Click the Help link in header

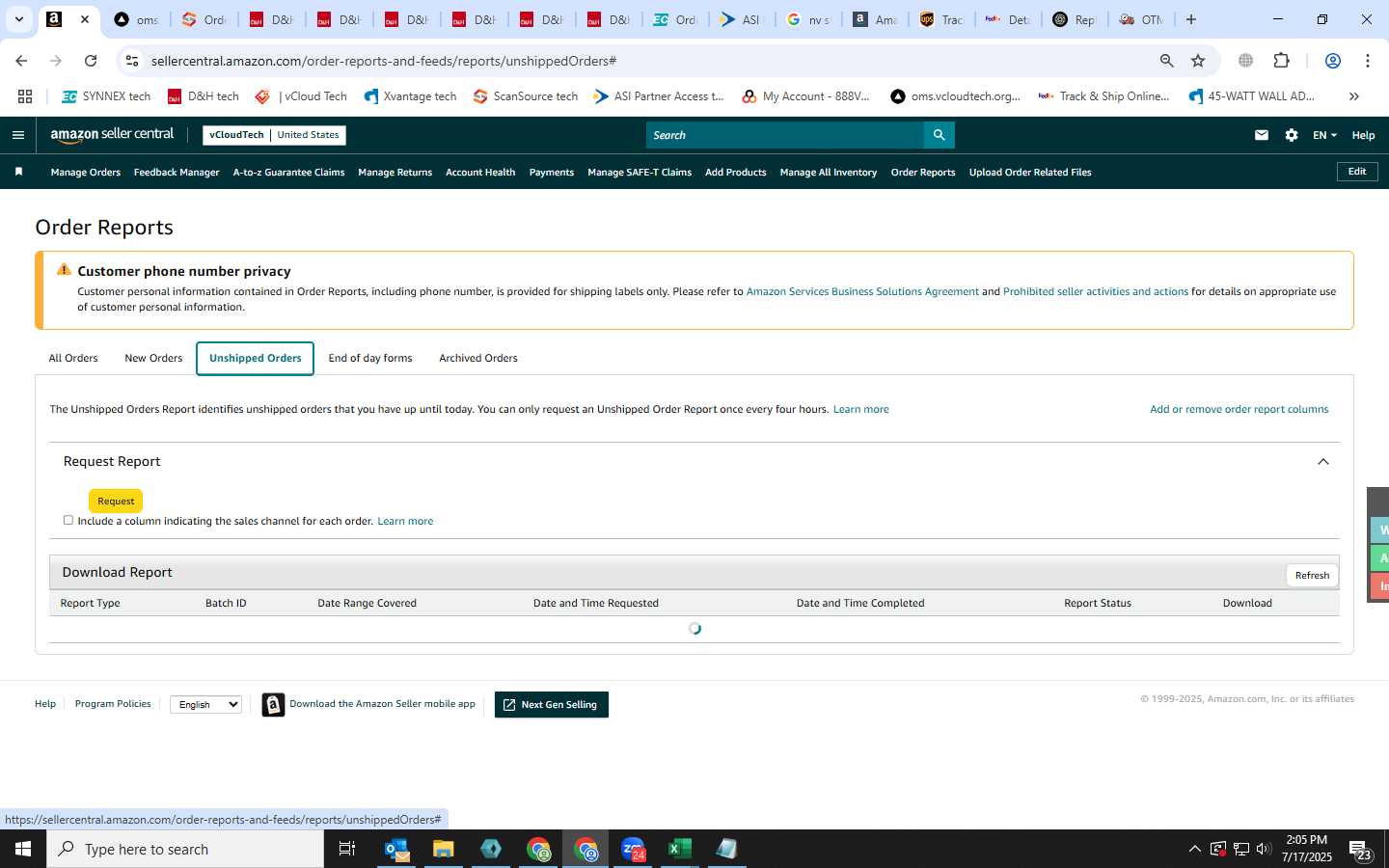click(x=1363, y=135)
